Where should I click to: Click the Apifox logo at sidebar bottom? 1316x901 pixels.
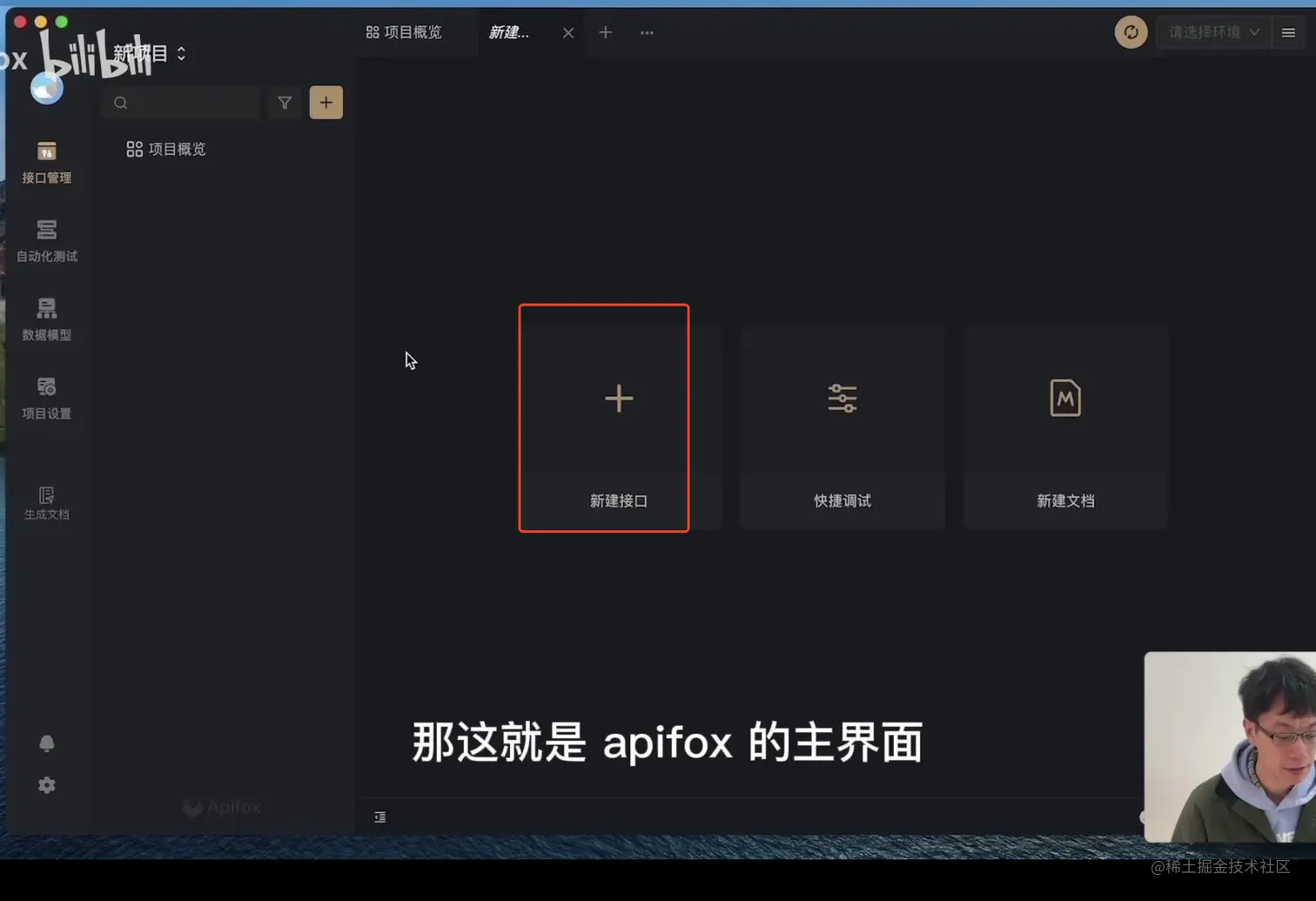(222, 807)
